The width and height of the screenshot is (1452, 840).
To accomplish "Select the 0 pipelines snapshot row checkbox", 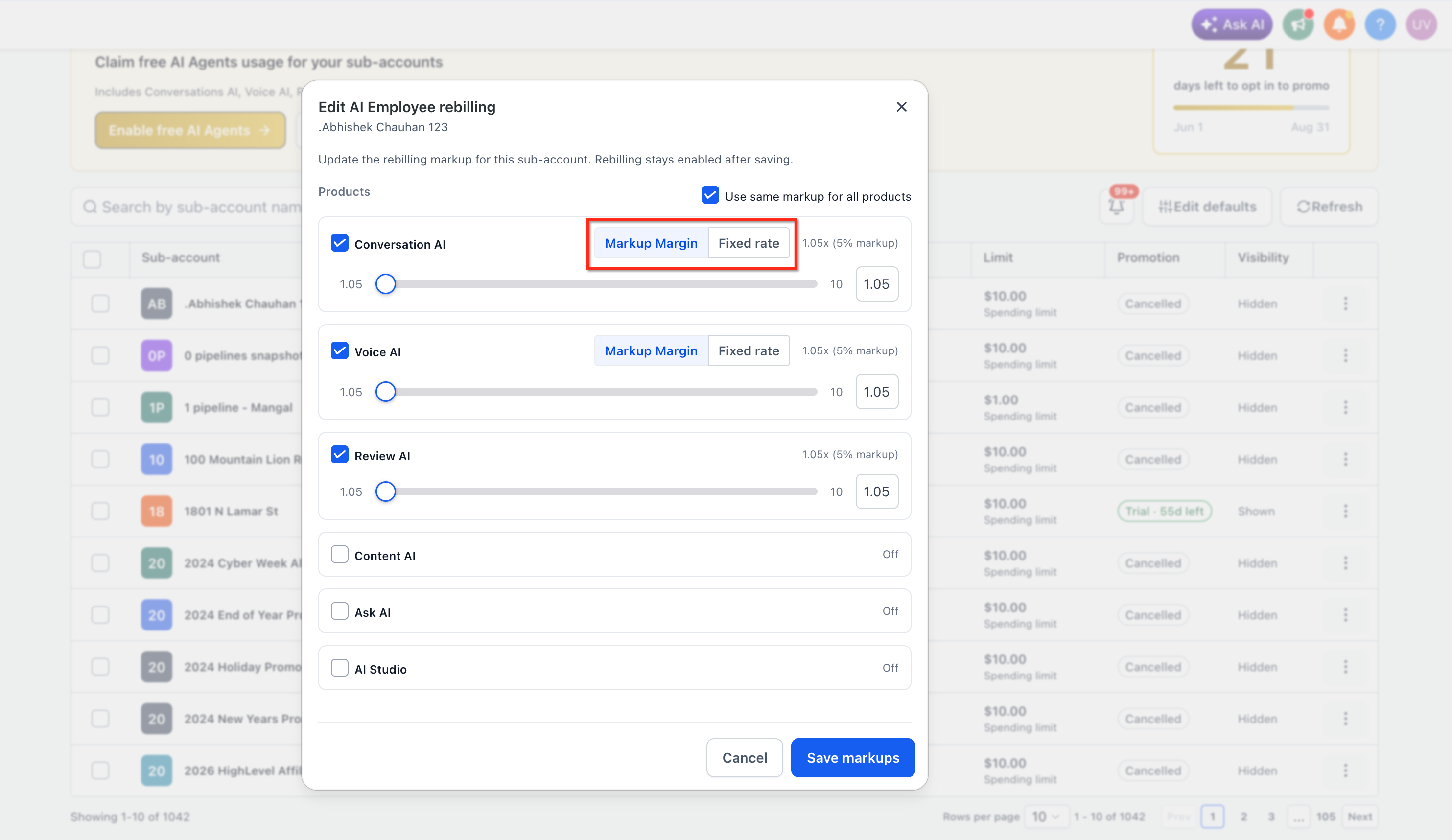I will (100, 355).
